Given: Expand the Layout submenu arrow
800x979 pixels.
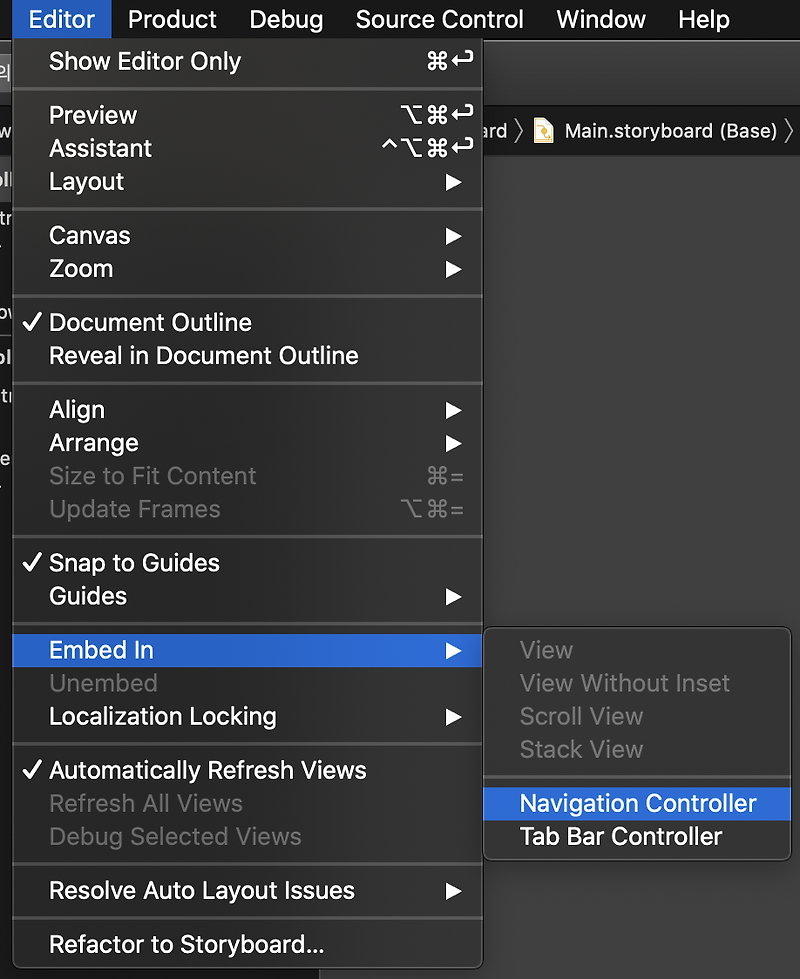Looking at the screenshot, I should tap(452, 182).
